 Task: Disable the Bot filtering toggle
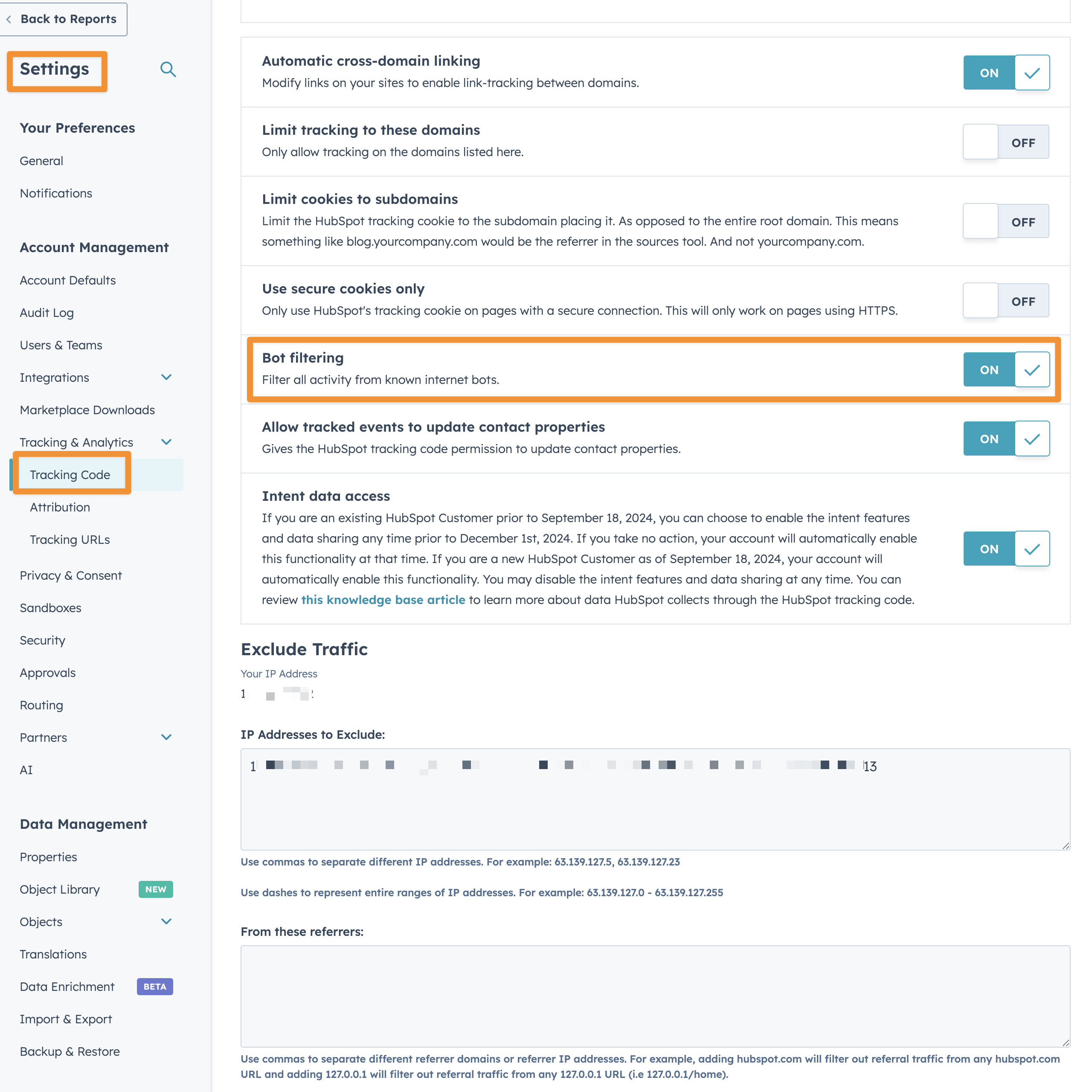click(x=1006, y=370)
